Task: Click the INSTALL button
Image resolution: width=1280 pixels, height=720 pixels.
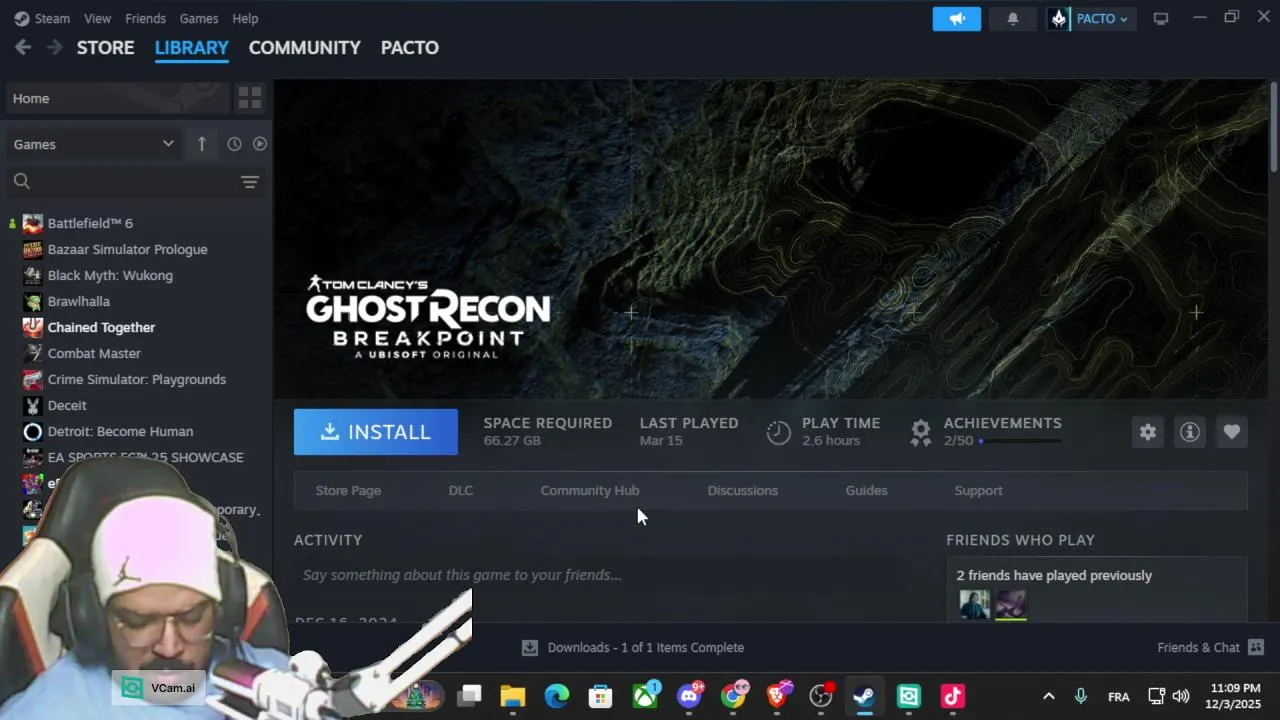Action: 376,432
